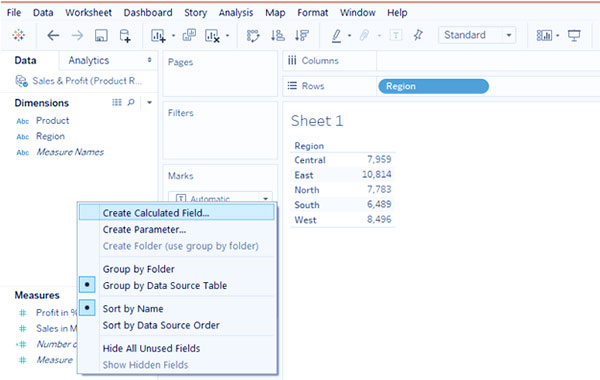Sort descending toolbar icon
The image size is (600, 380).
(x=302, y=36)
